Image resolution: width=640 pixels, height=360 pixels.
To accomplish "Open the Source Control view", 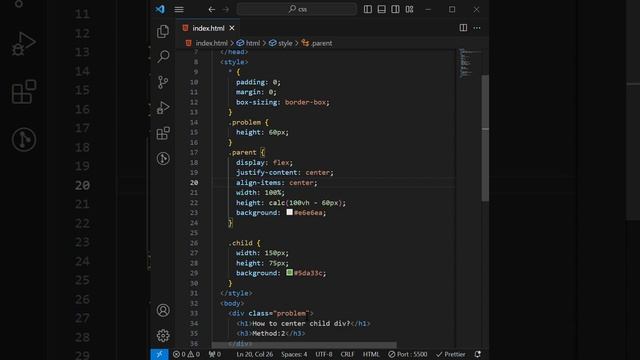I will (x=163, y=82).
